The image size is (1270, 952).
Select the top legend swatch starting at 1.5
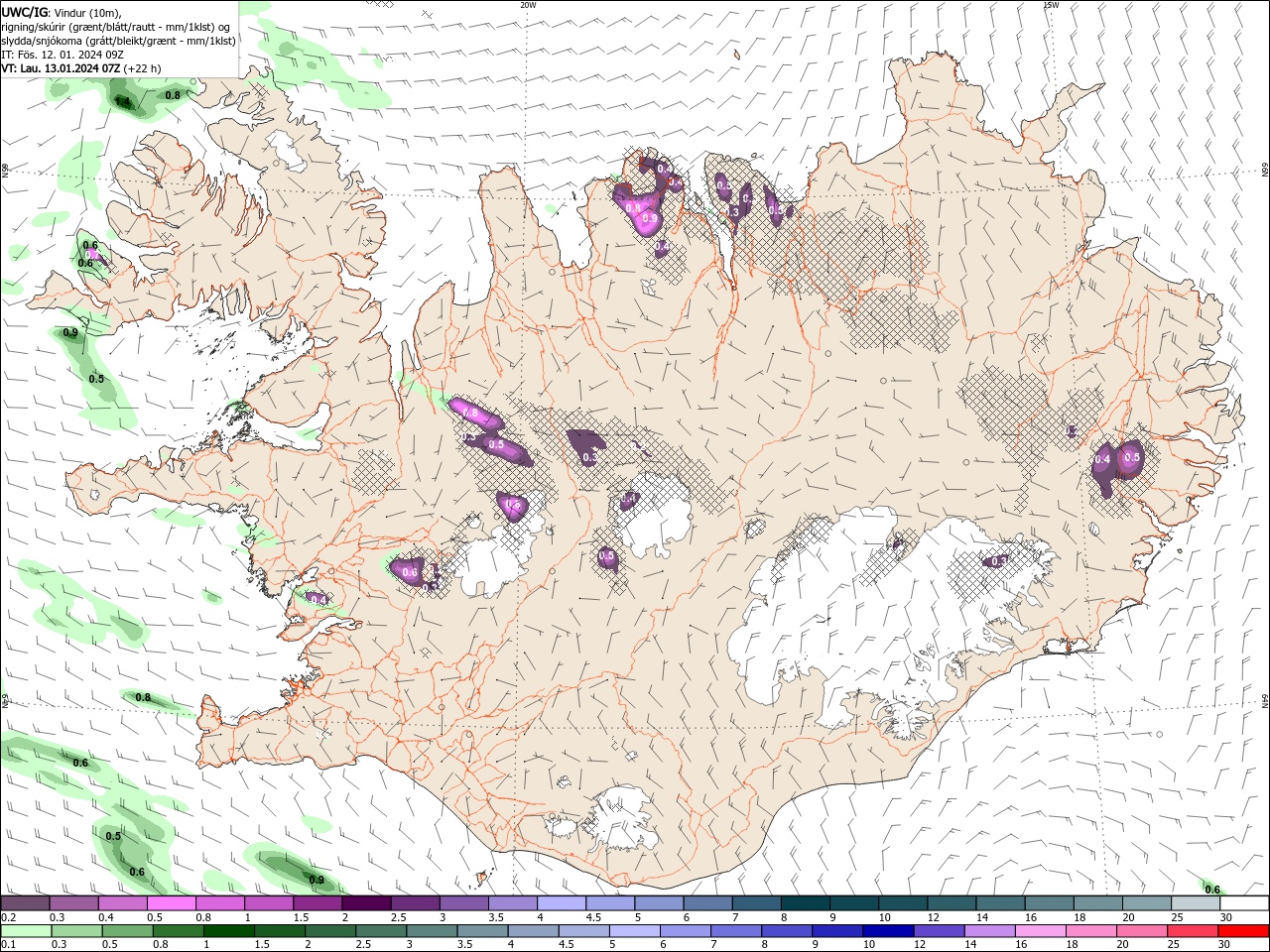click(x=317, y=903)
